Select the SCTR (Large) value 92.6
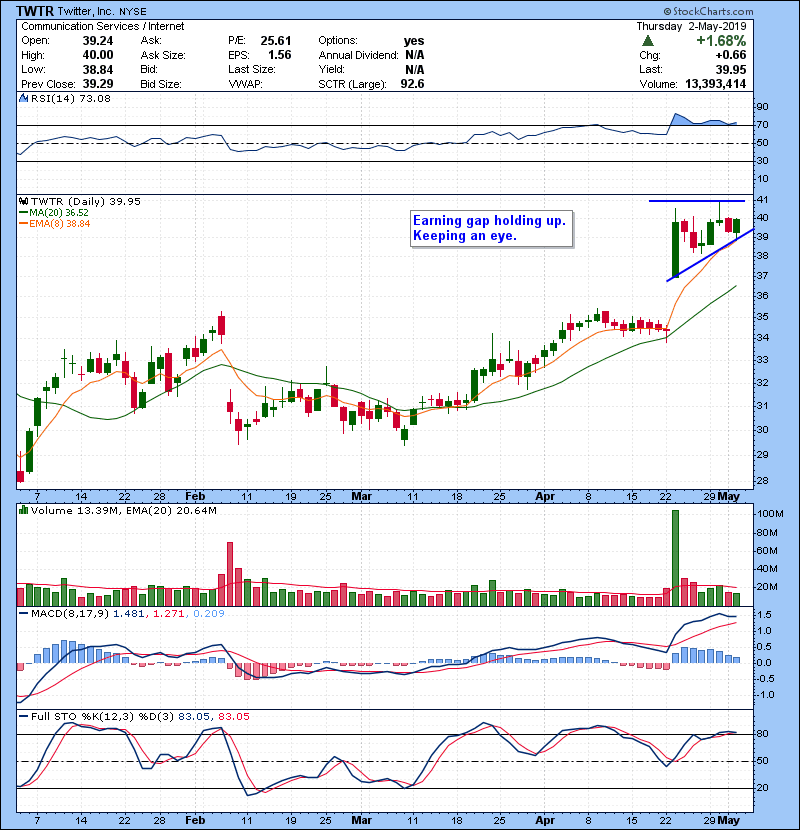Image resolution: width=800 pixels, height=830 pixels. [412, 84]
